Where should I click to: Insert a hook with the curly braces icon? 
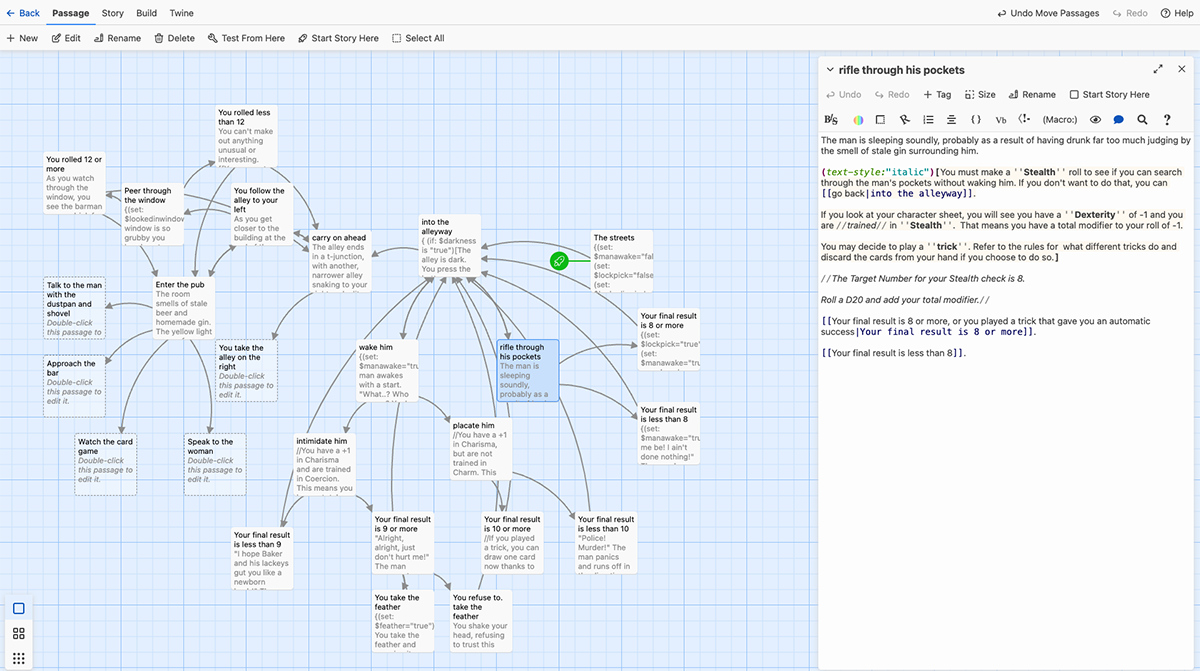point(976,119)
